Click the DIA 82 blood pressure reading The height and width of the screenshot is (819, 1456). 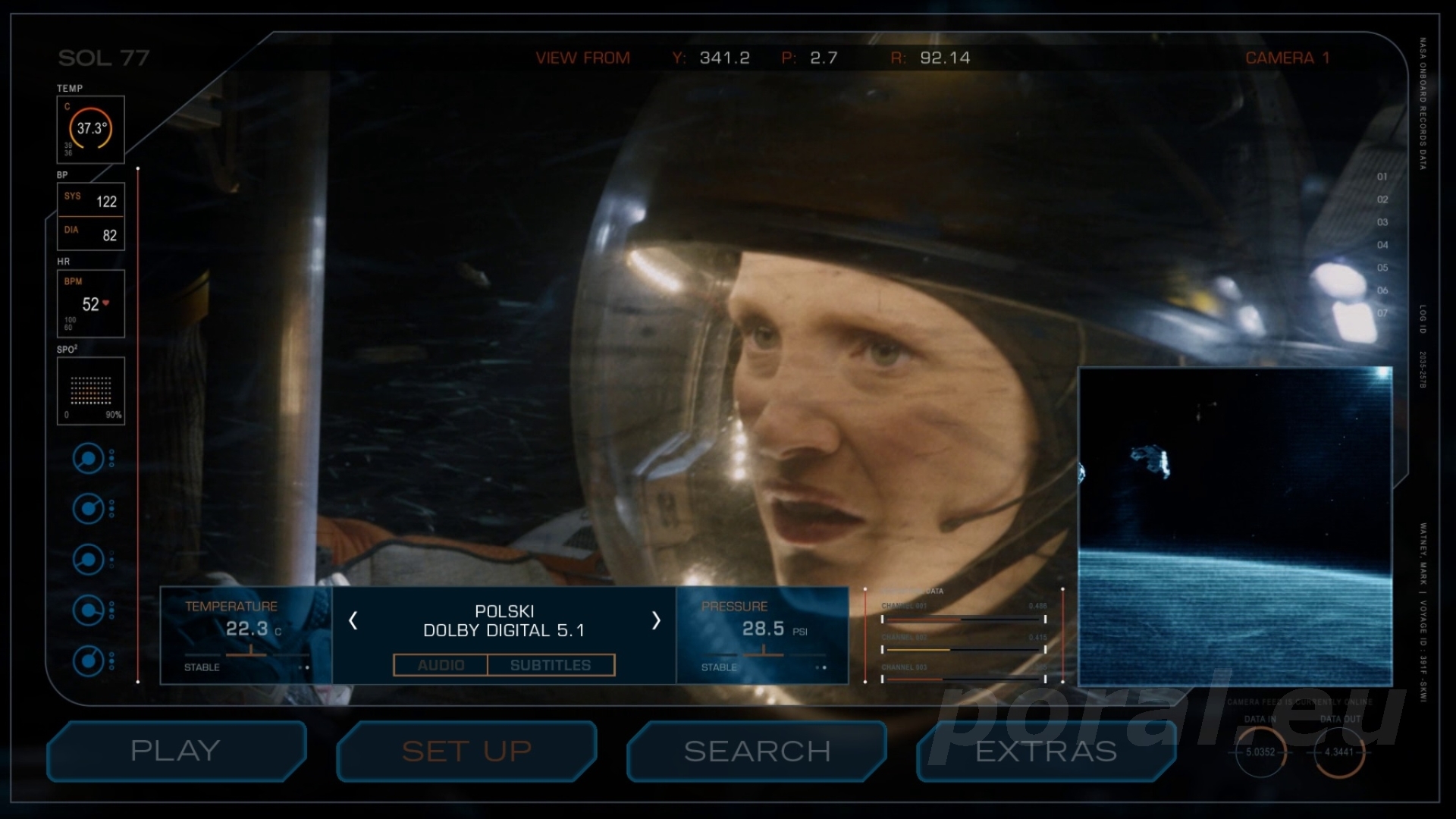tap(91, 234)
